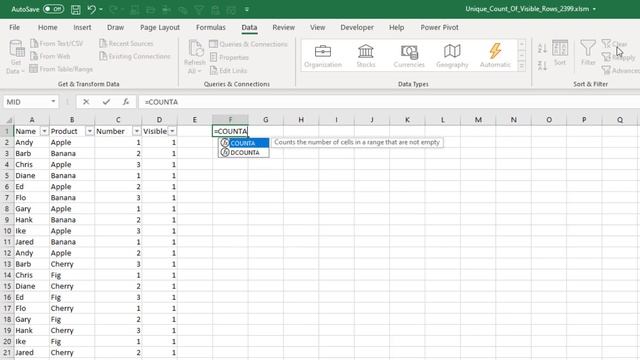Image resolution: width=640 pixels, height=360 pixels.
Task: Go to the Review tab
Action: [x=283, y=27]
